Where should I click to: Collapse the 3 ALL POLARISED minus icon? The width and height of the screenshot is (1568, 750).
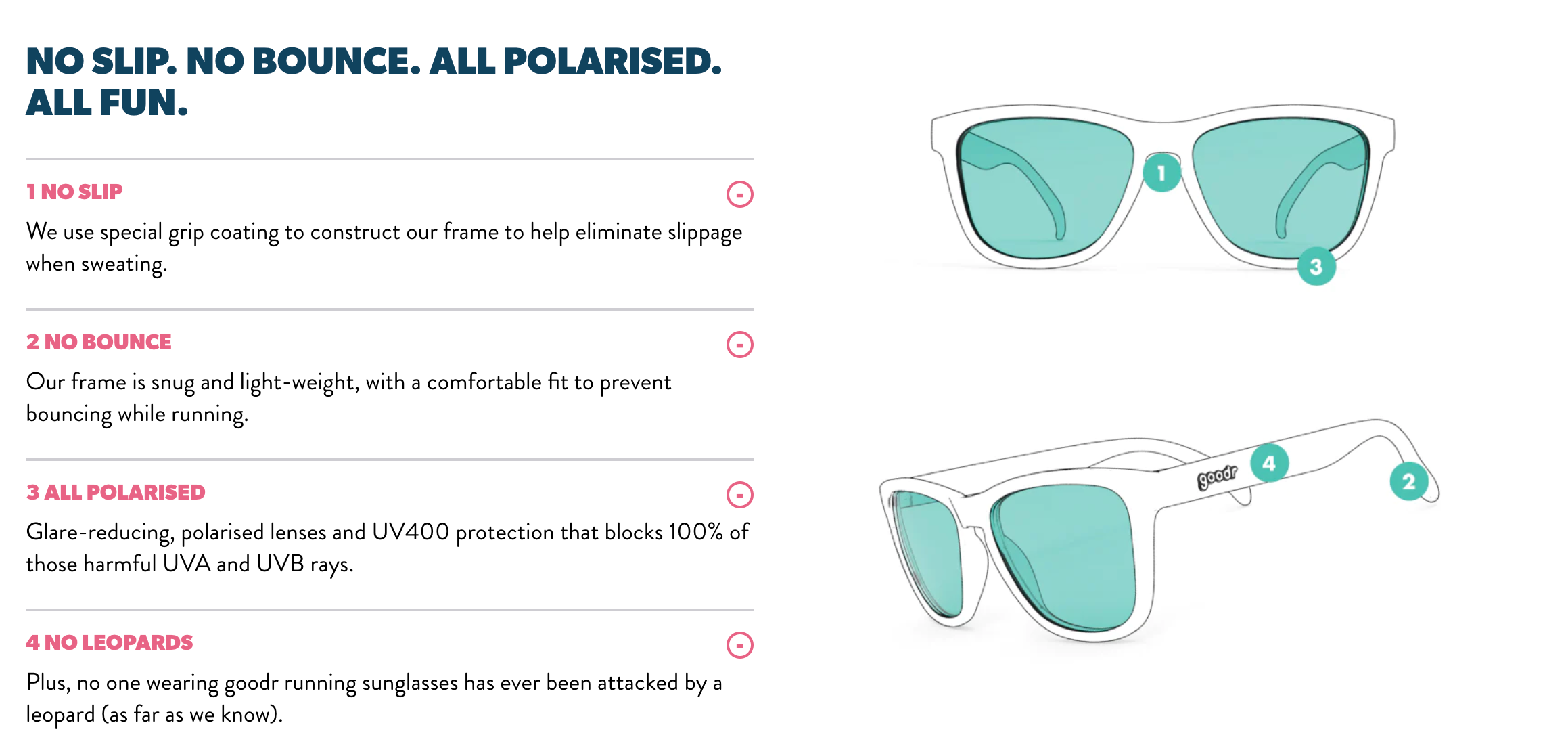(x=739, y=495)
